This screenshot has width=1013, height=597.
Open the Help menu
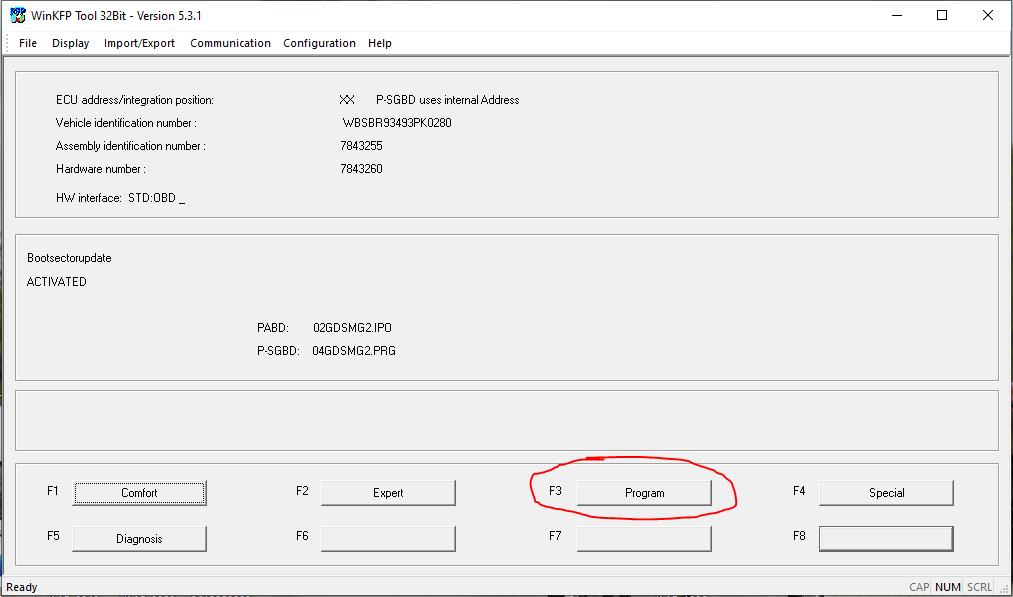(x=380, y=43)
